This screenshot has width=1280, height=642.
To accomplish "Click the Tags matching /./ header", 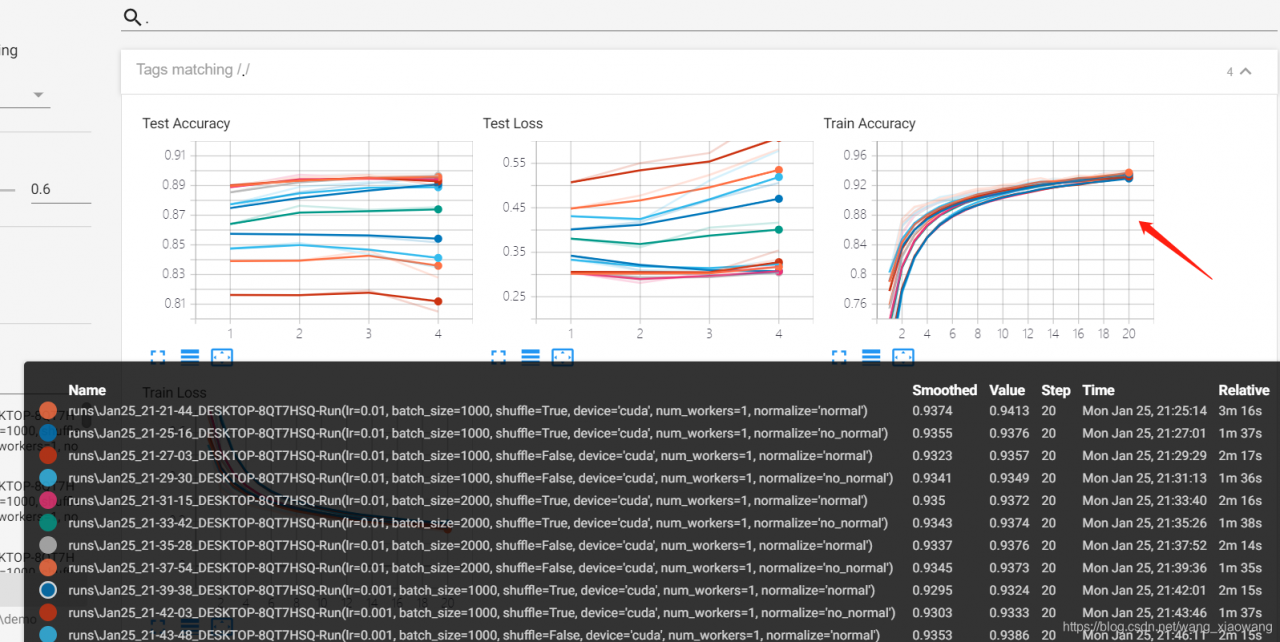I will (193, 70).
